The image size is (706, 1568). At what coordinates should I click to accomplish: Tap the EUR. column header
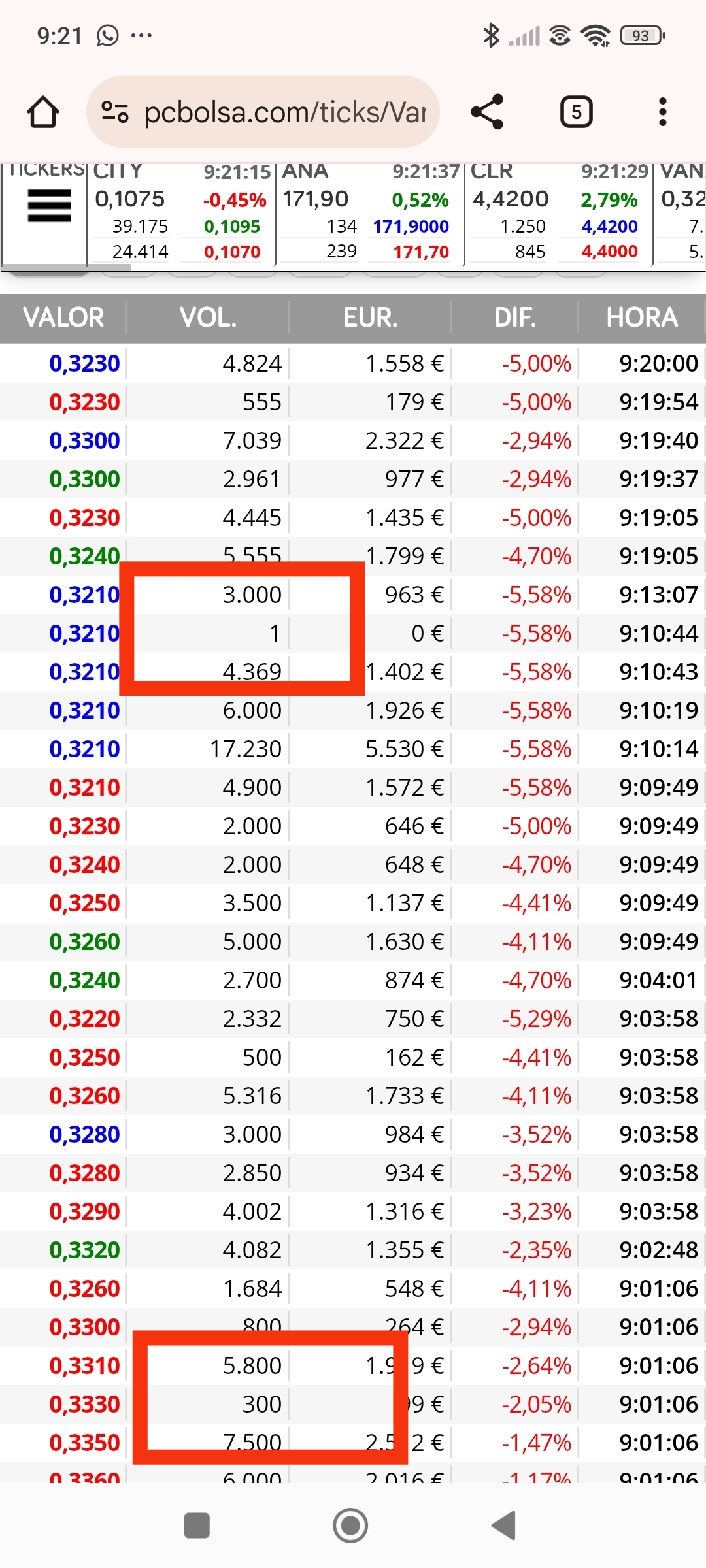click(370, 318)
